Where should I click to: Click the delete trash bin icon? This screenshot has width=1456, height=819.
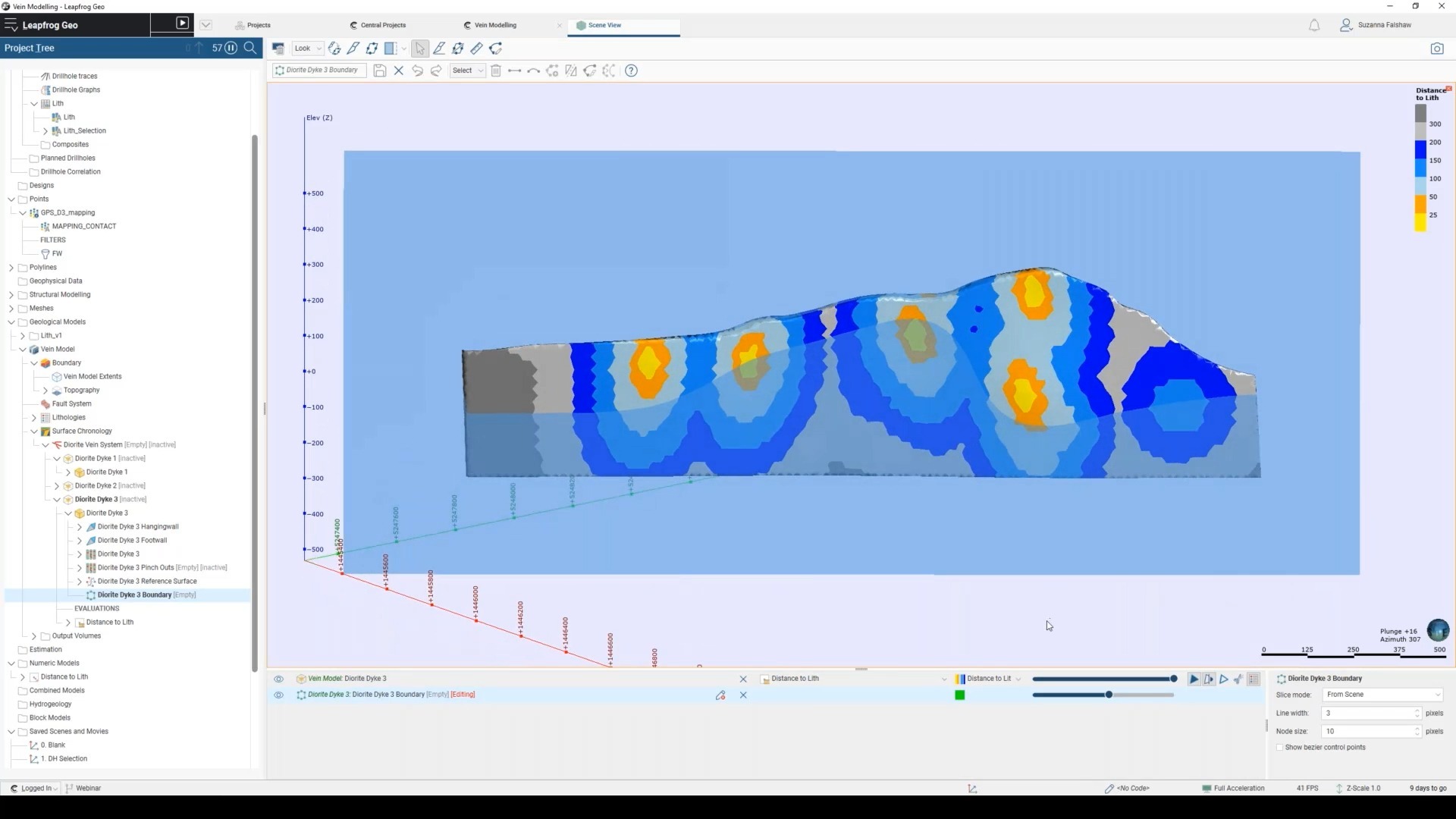496,71
